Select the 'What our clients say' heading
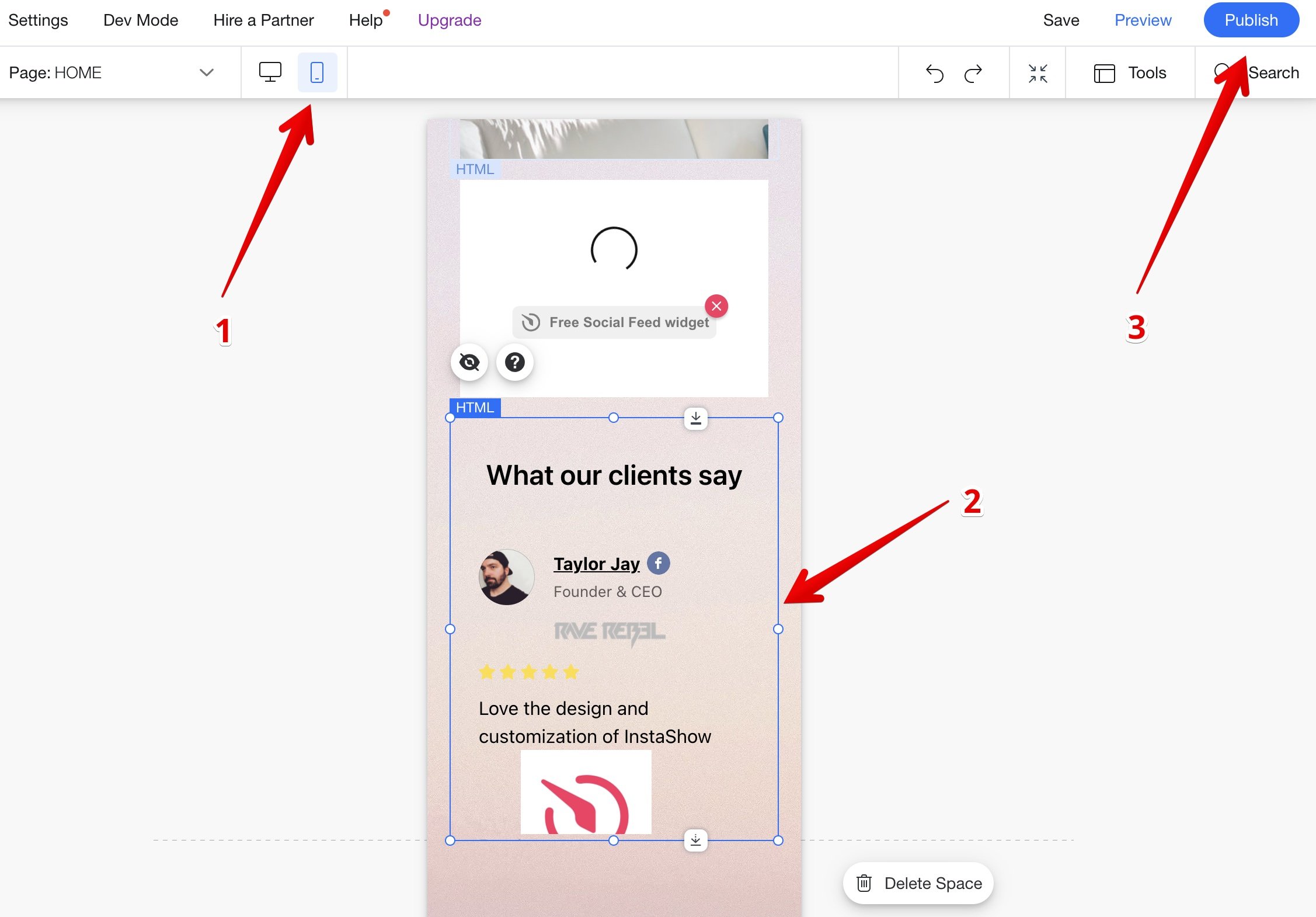 click(x=614, y=475)
